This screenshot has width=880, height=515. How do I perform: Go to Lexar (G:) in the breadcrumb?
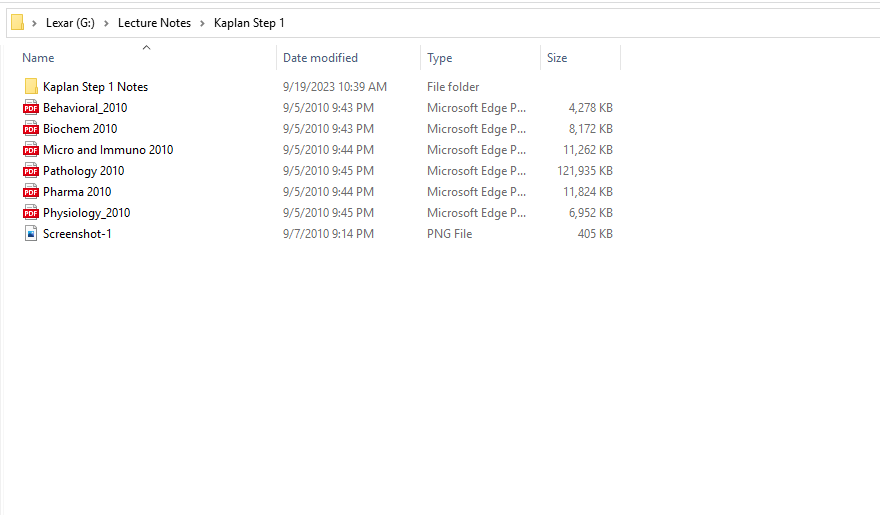[70, 23]
